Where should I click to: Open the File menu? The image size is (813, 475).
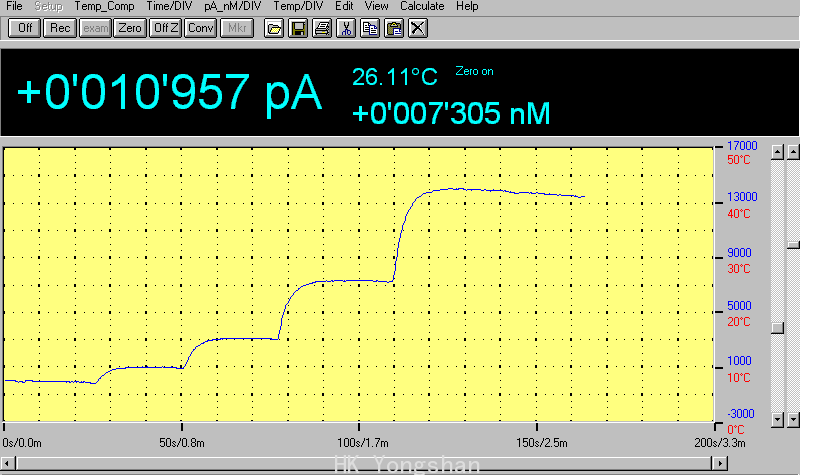tap(14, 6)
